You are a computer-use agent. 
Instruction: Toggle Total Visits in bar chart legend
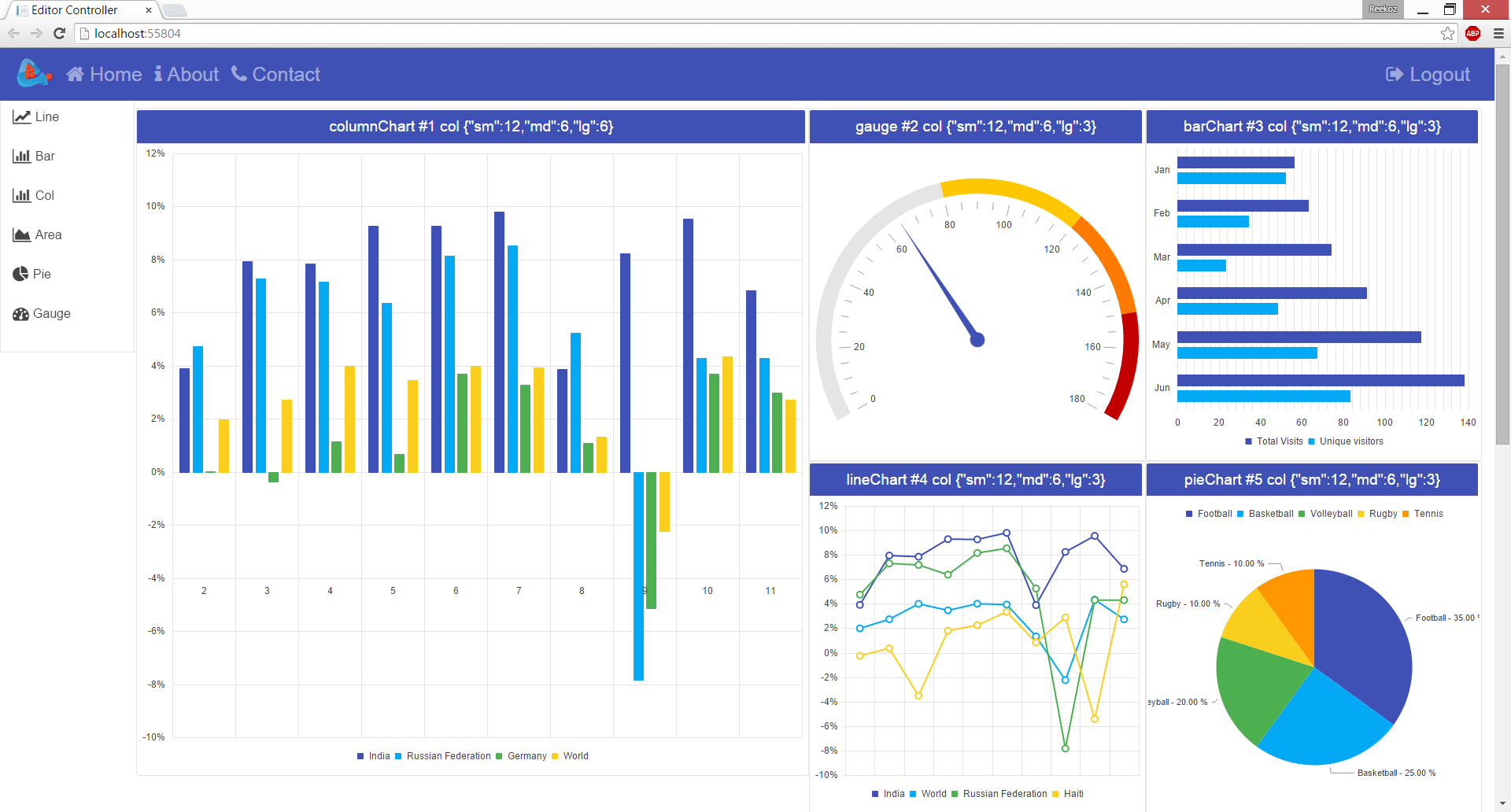pos(1274,441)
